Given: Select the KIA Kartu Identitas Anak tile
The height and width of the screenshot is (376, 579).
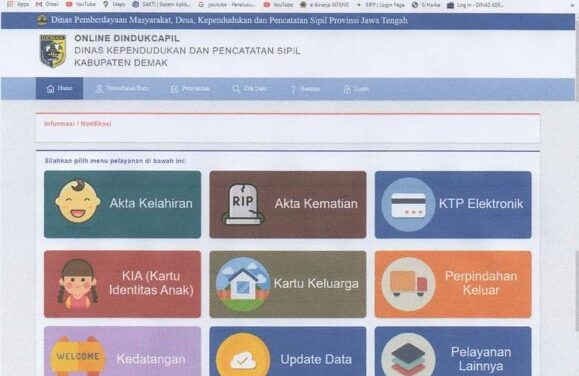Looking at the screenshot, I should coord(122,284).
